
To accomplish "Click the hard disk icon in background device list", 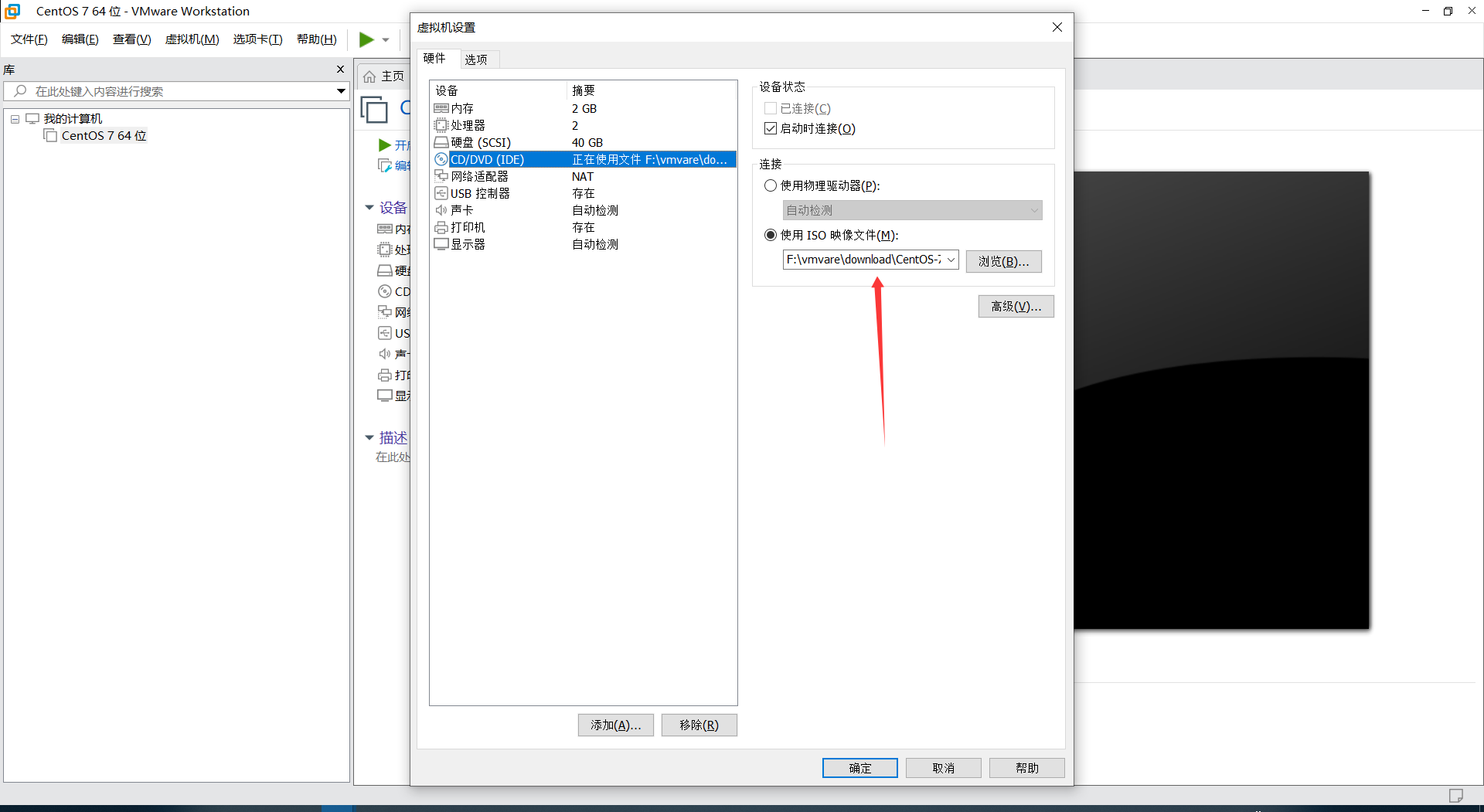I will click(x=385, y=270).
